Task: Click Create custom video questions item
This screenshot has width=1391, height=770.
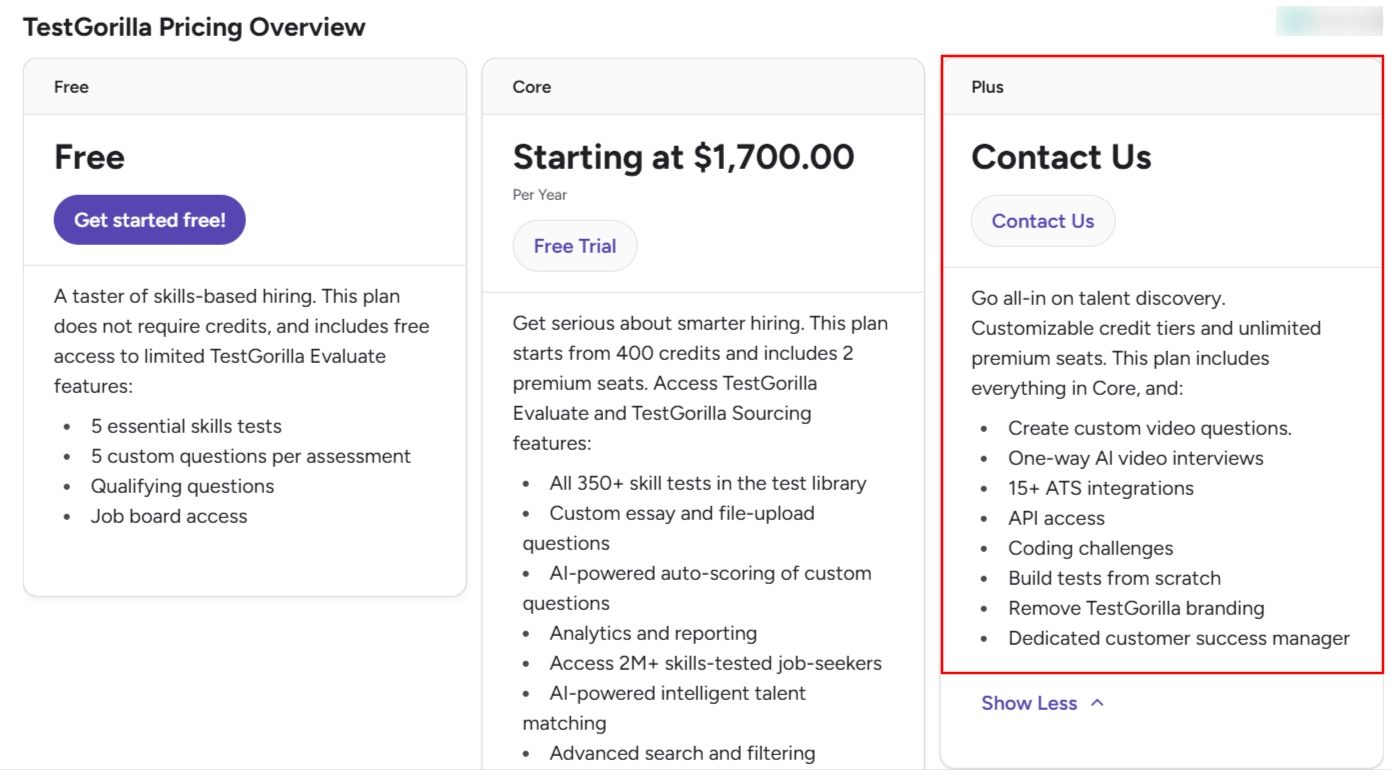Action: [x=1150, y=428]
